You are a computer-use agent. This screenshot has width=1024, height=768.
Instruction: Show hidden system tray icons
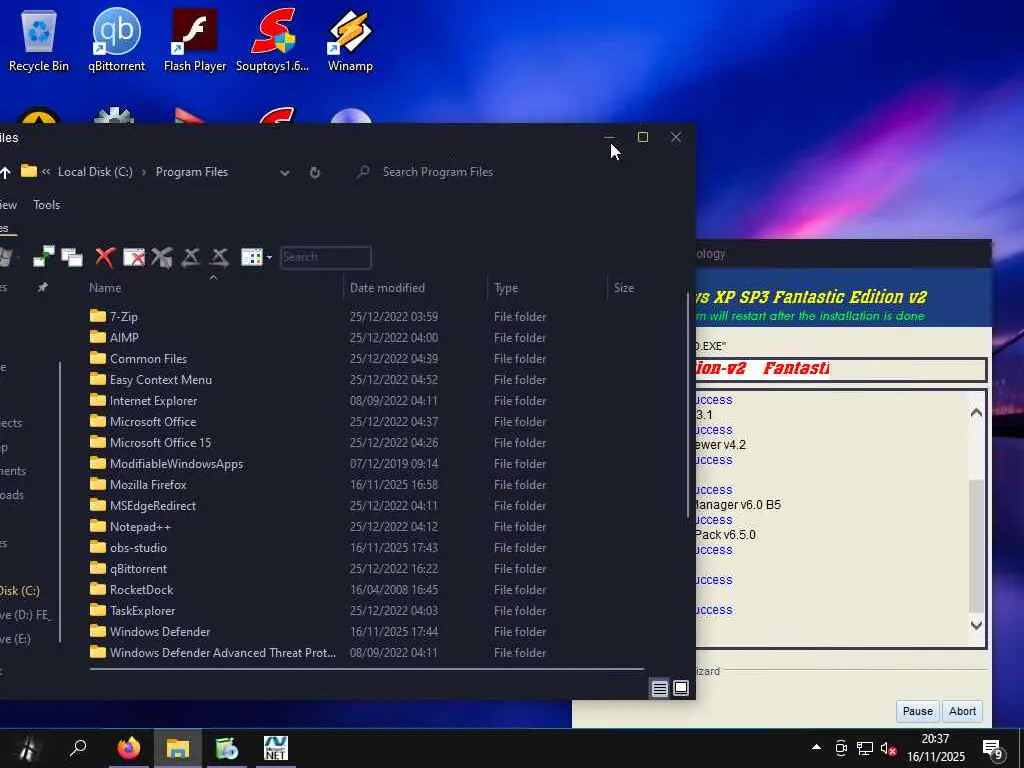[x=816, y=747]
